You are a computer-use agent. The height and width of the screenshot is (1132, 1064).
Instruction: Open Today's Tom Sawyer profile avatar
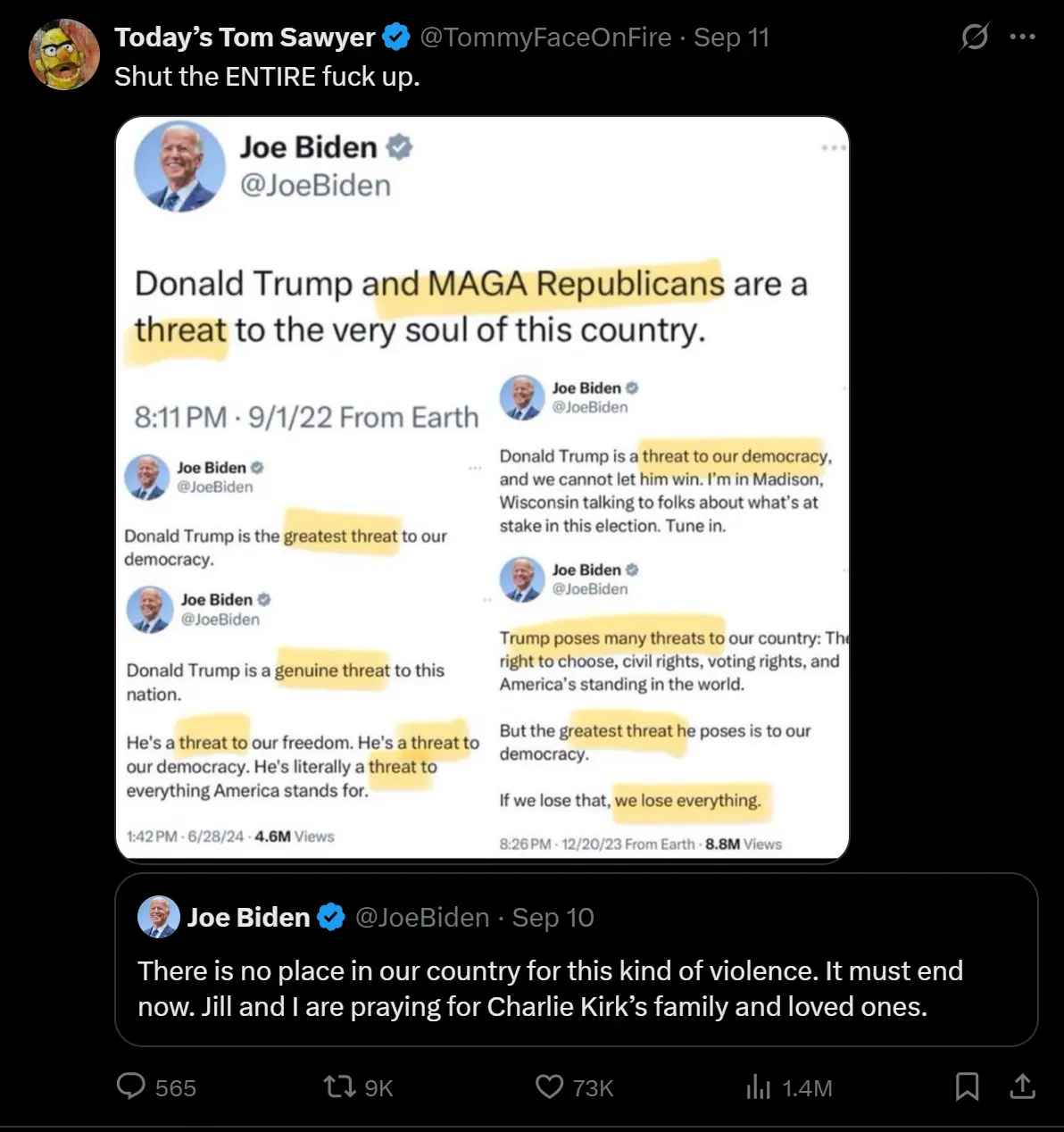click(x=63, y=54)
